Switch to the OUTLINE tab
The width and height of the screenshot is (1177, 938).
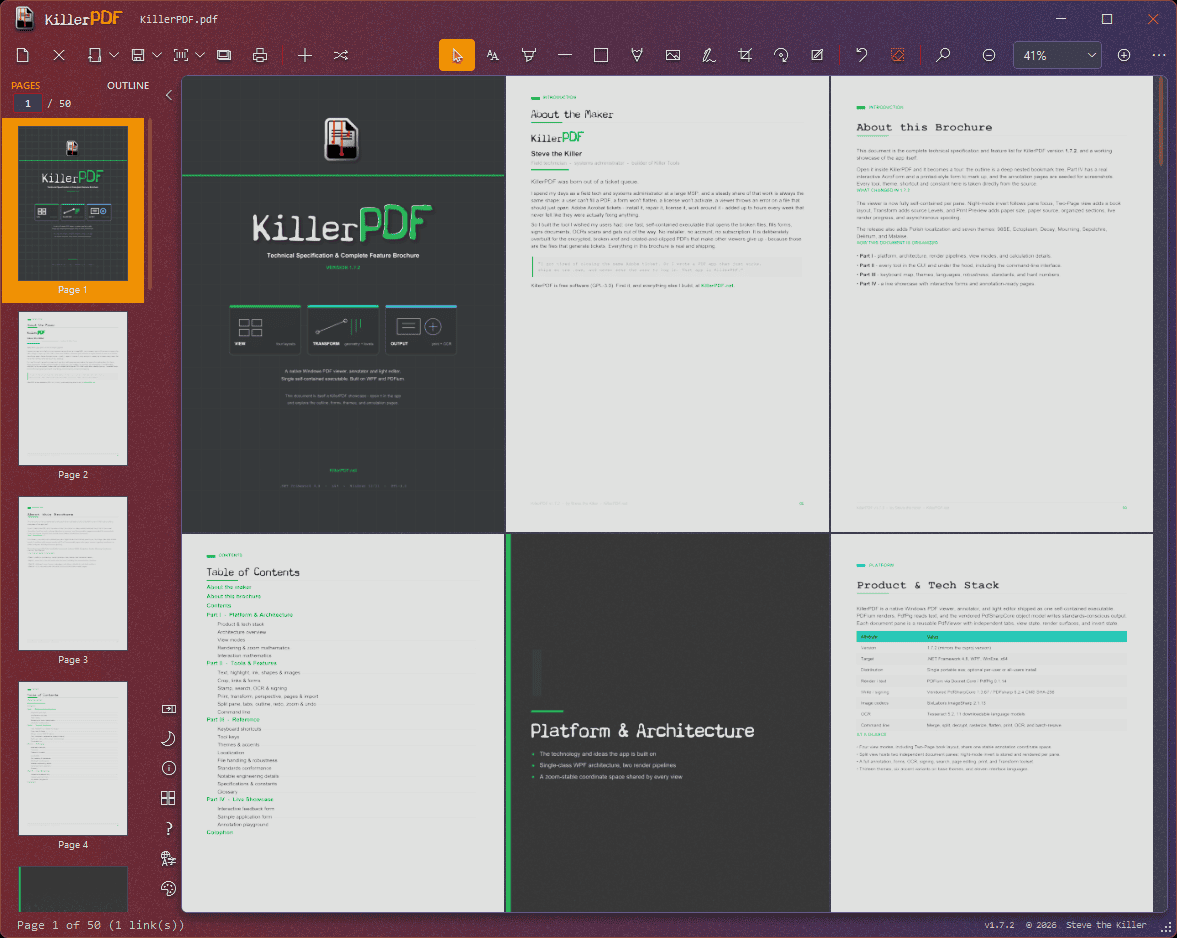pos(128,86)
